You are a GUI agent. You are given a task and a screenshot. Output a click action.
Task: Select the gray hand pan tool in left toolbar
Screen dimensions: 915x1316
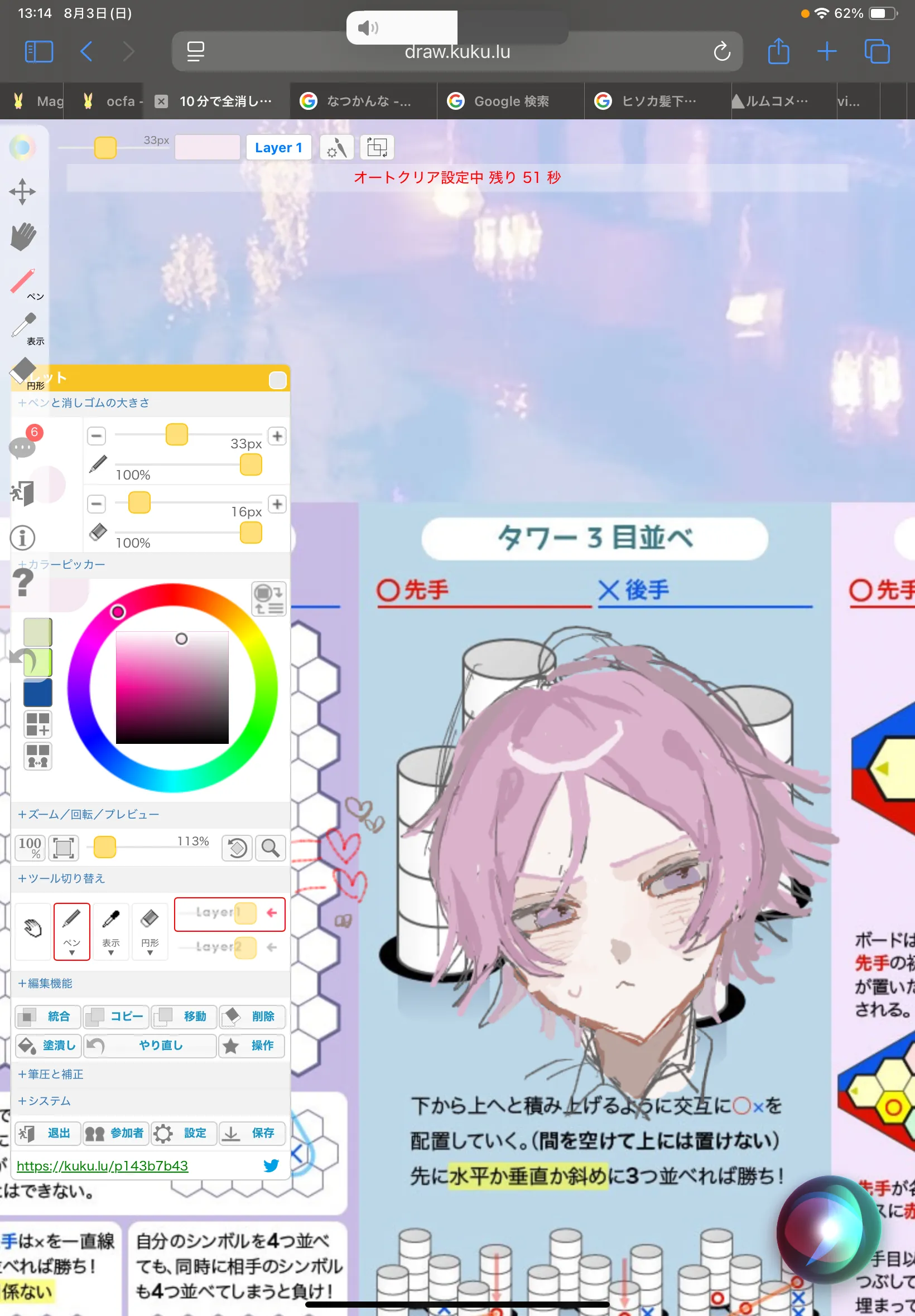point(23,236)
